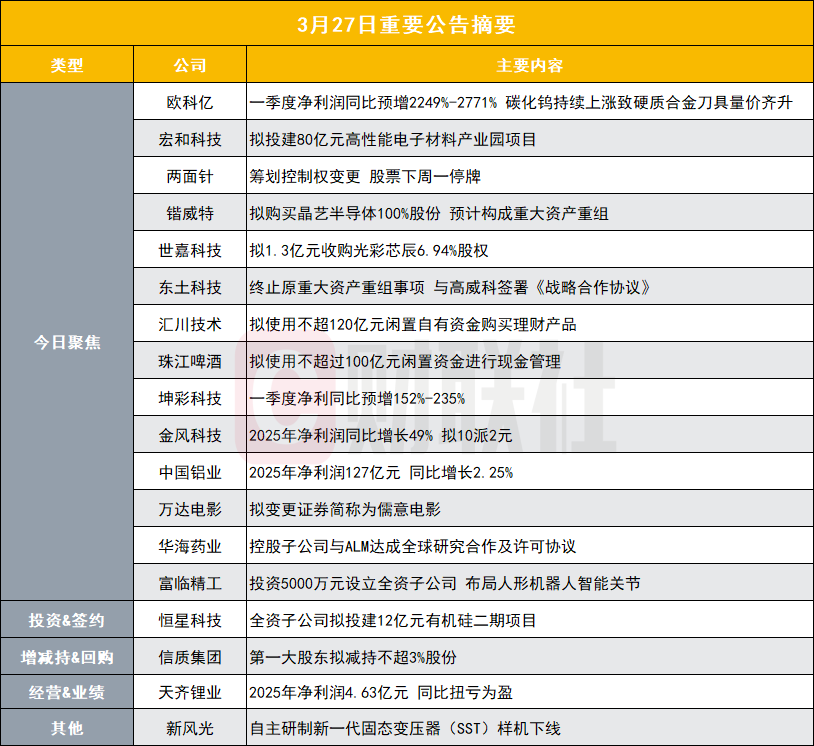Image resolution: width=814 pixels, height=746 pixels.
Task: Select company cell 两面针
Action: 190,176
